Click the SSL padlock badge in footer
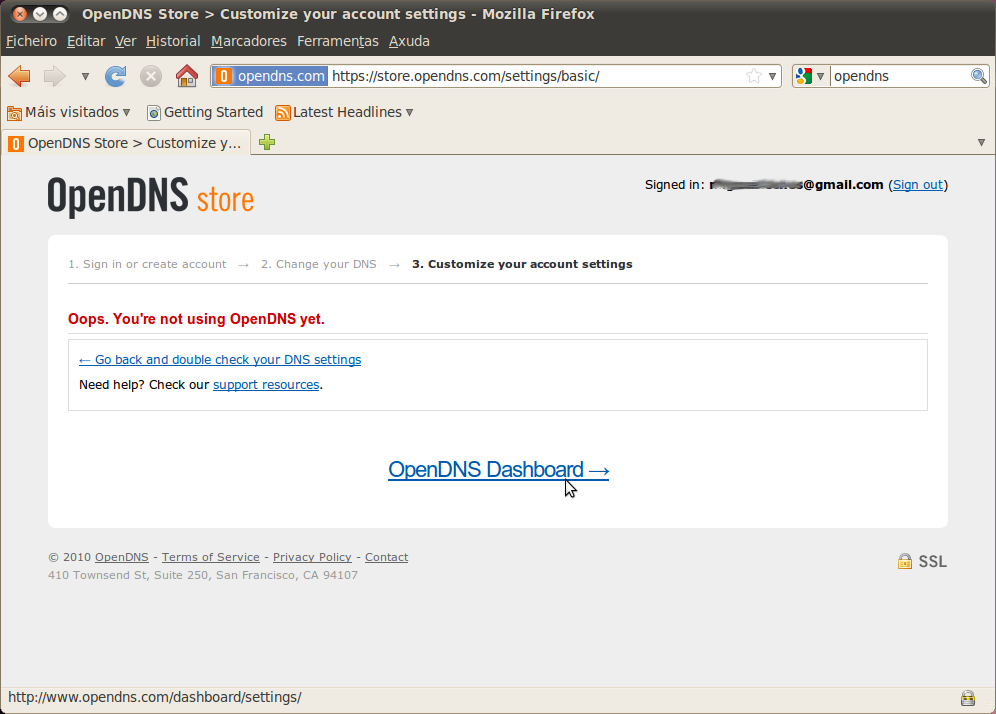Screen dimensions: 996x714 click(x=922, y=562)
